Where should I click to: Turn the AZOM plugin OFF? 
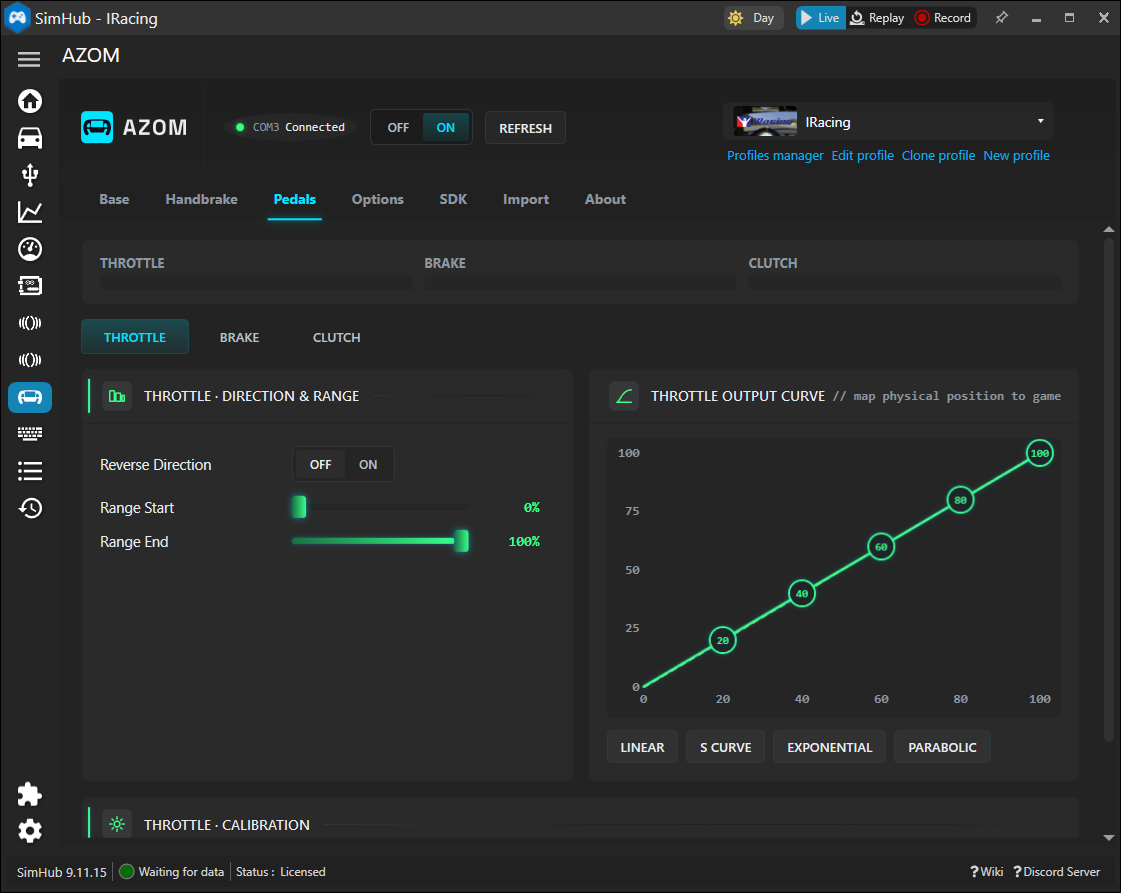click(398, 127)
